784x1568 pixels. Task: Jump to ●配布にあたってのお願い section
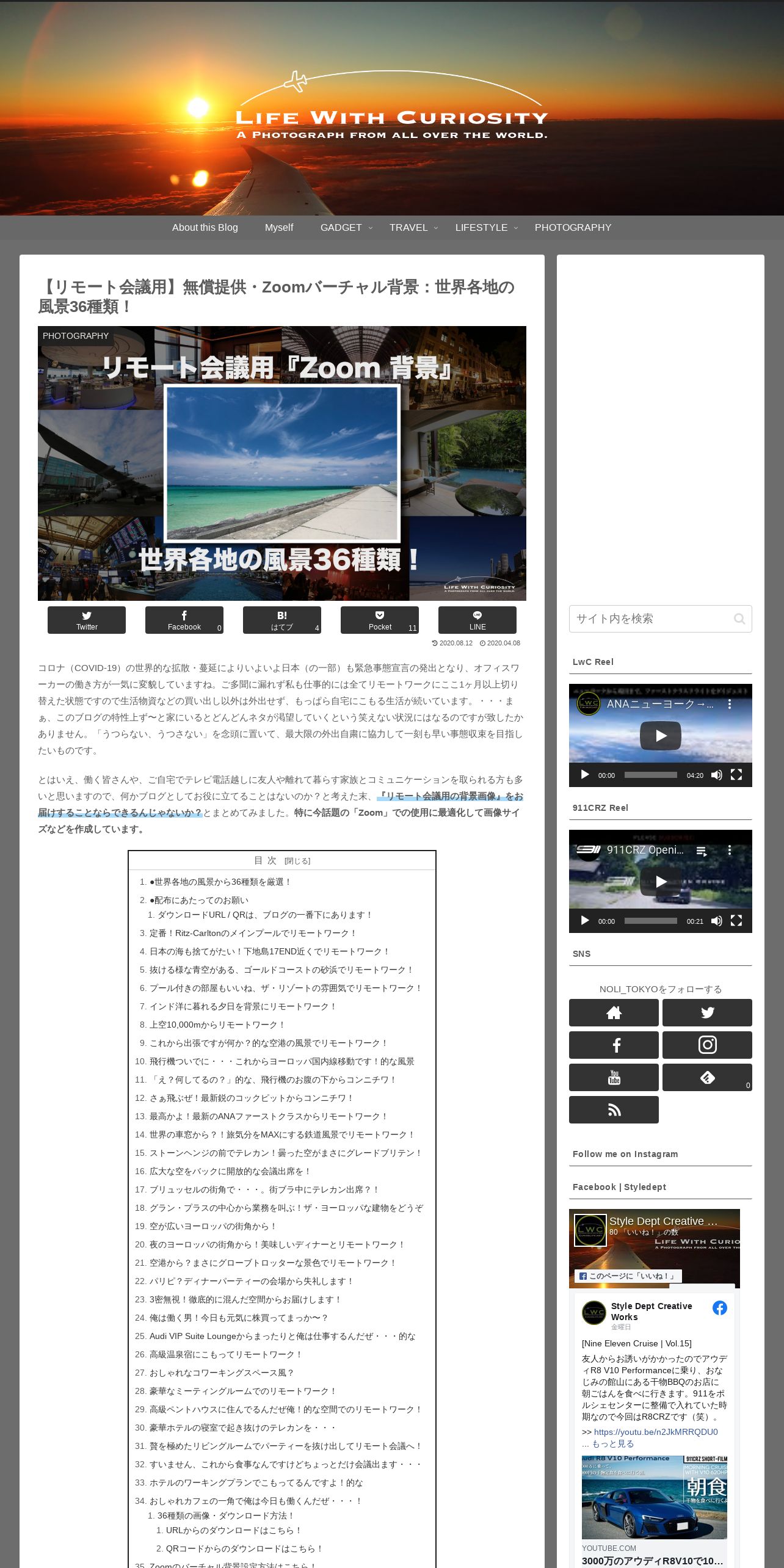coord(199,900)
